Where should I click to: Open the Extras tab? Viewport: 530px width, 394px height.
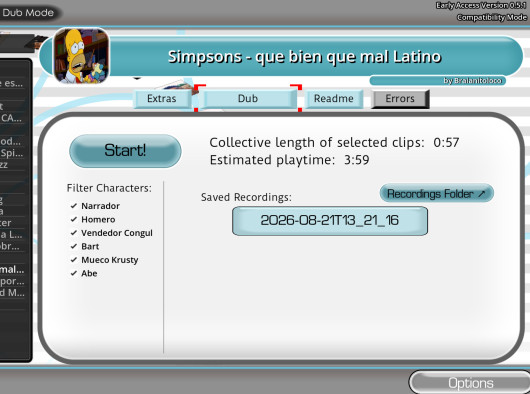163,99
